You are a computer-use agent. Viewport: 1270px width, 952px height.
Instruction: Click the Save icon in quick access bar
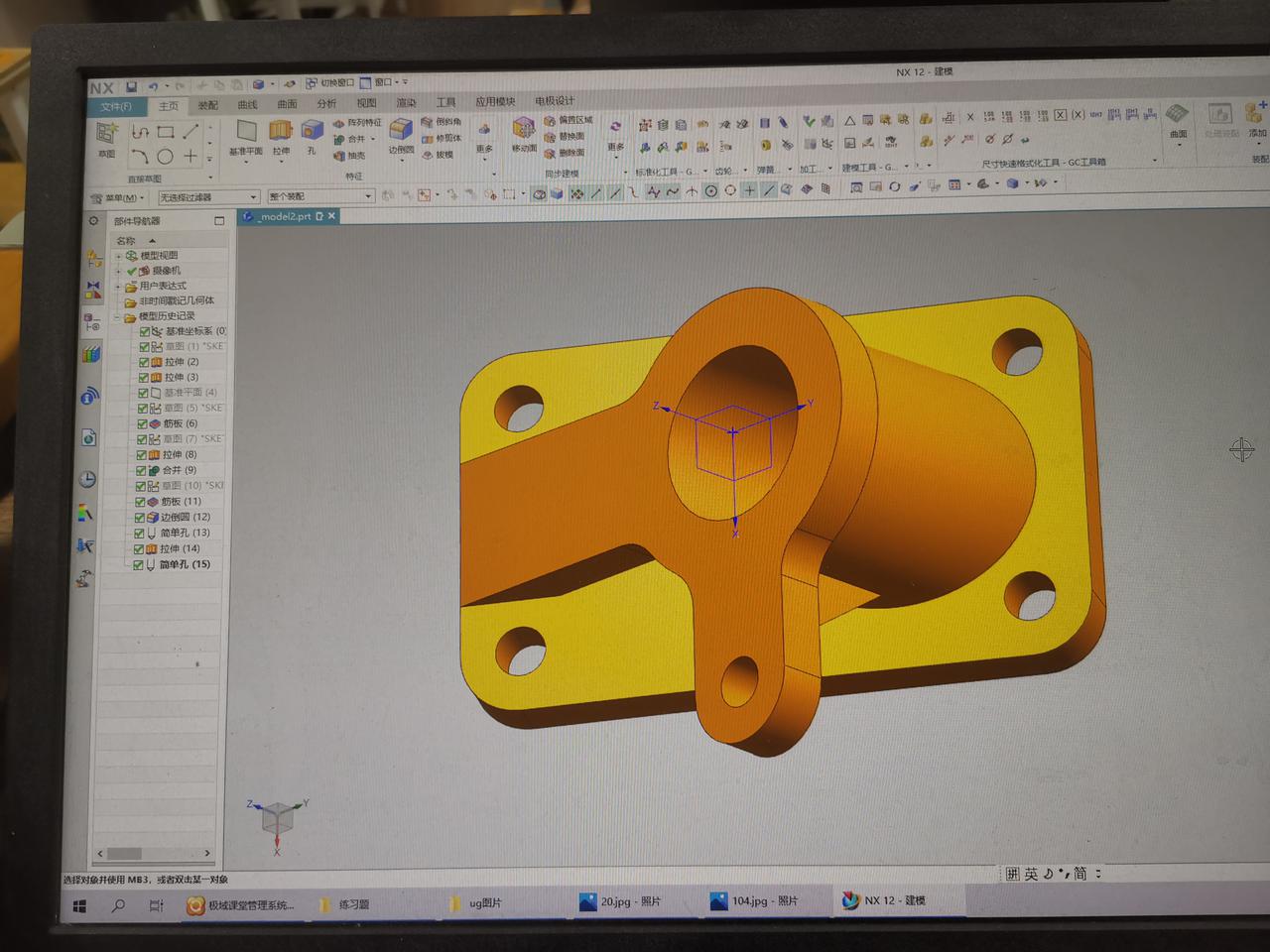[x=131, y=86]
